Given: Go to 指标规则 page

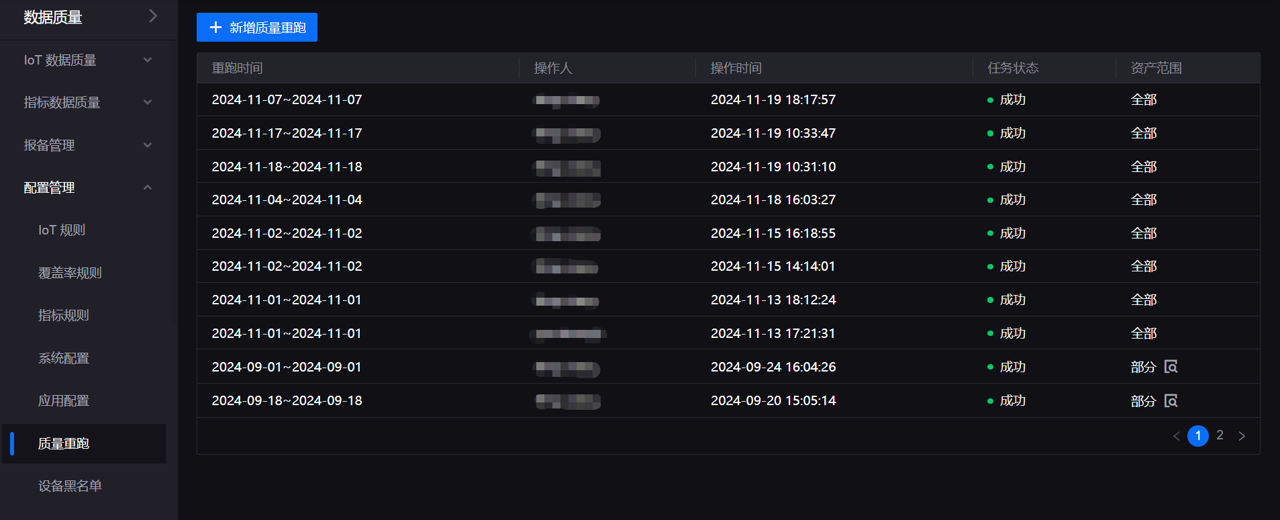Looking at the screenshot, I should (x=64, y=315).
